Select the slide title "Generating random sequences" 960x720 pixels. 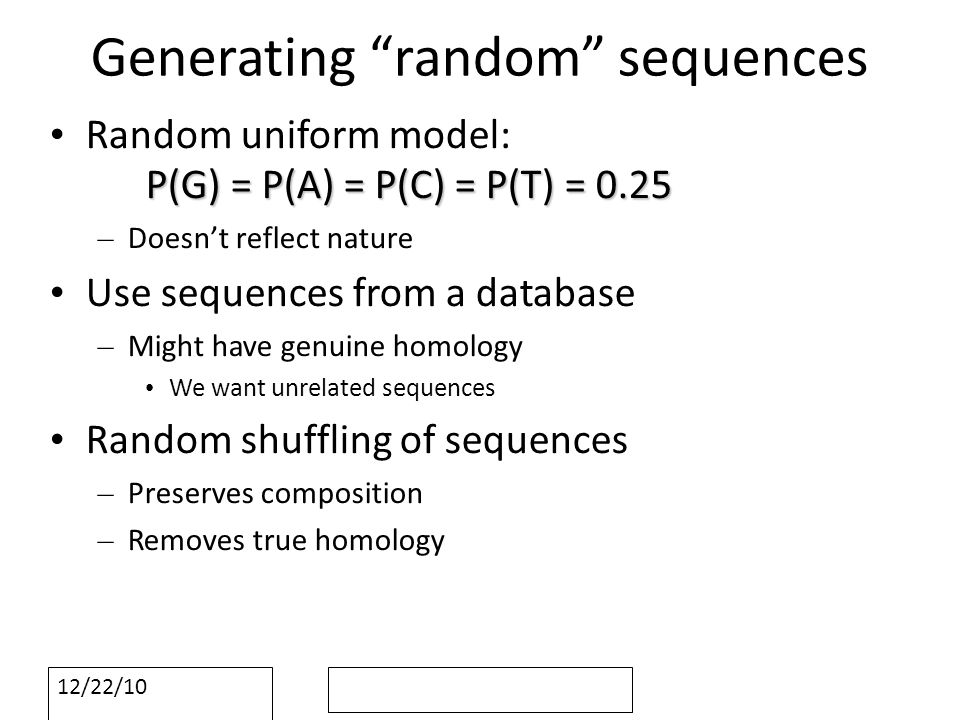pyautogui.click(x=479, y=58)
